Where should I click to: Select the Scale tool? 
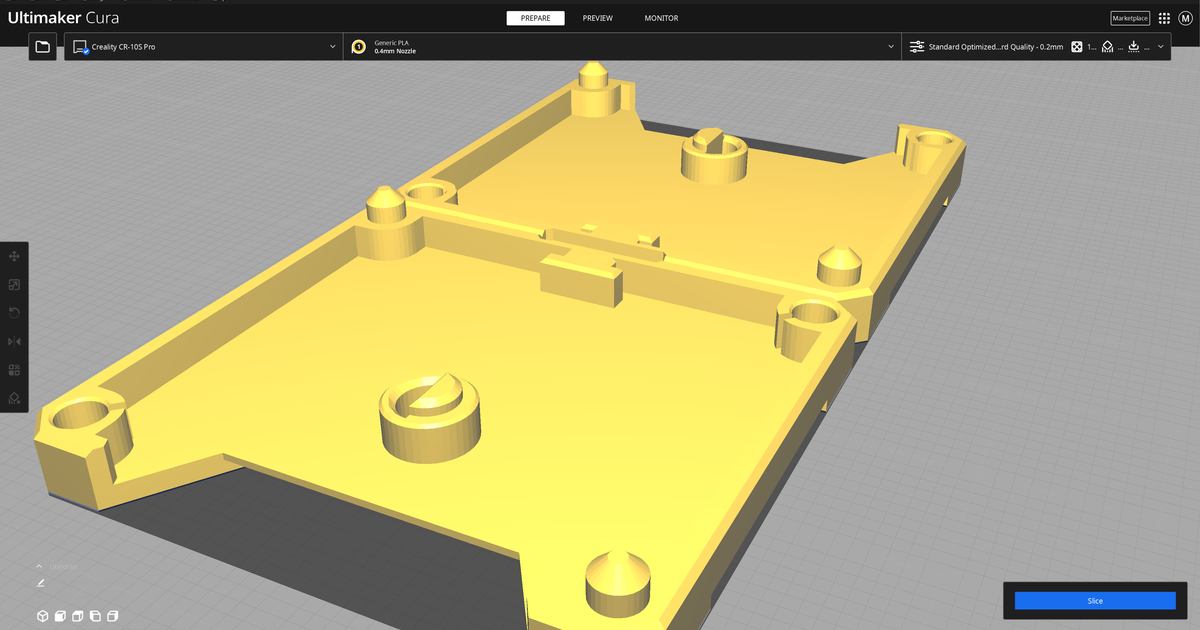click(x=14, y=284)
